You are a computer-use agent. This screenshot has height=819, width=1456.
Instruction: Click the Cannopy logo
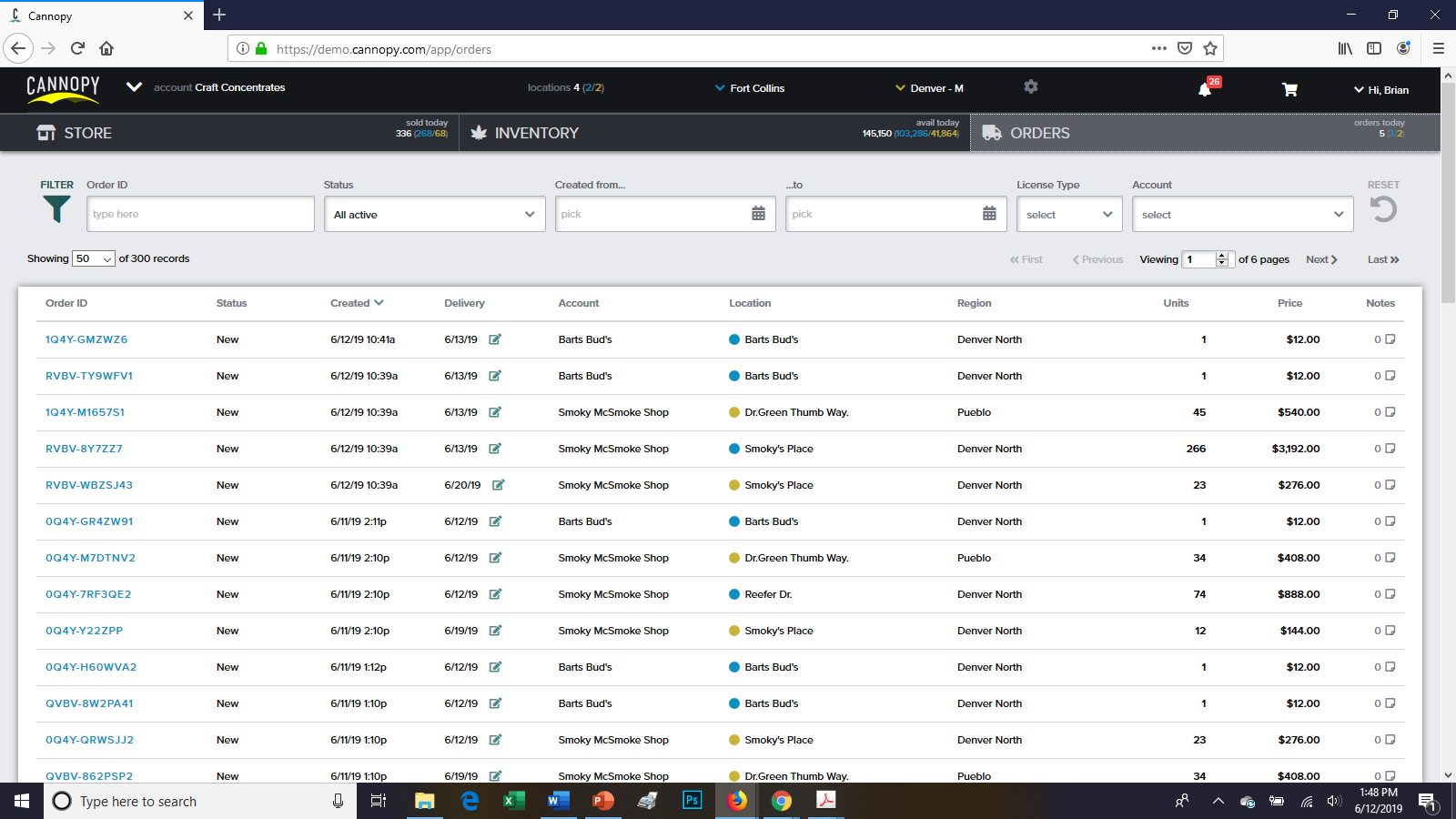click(63, 87)
